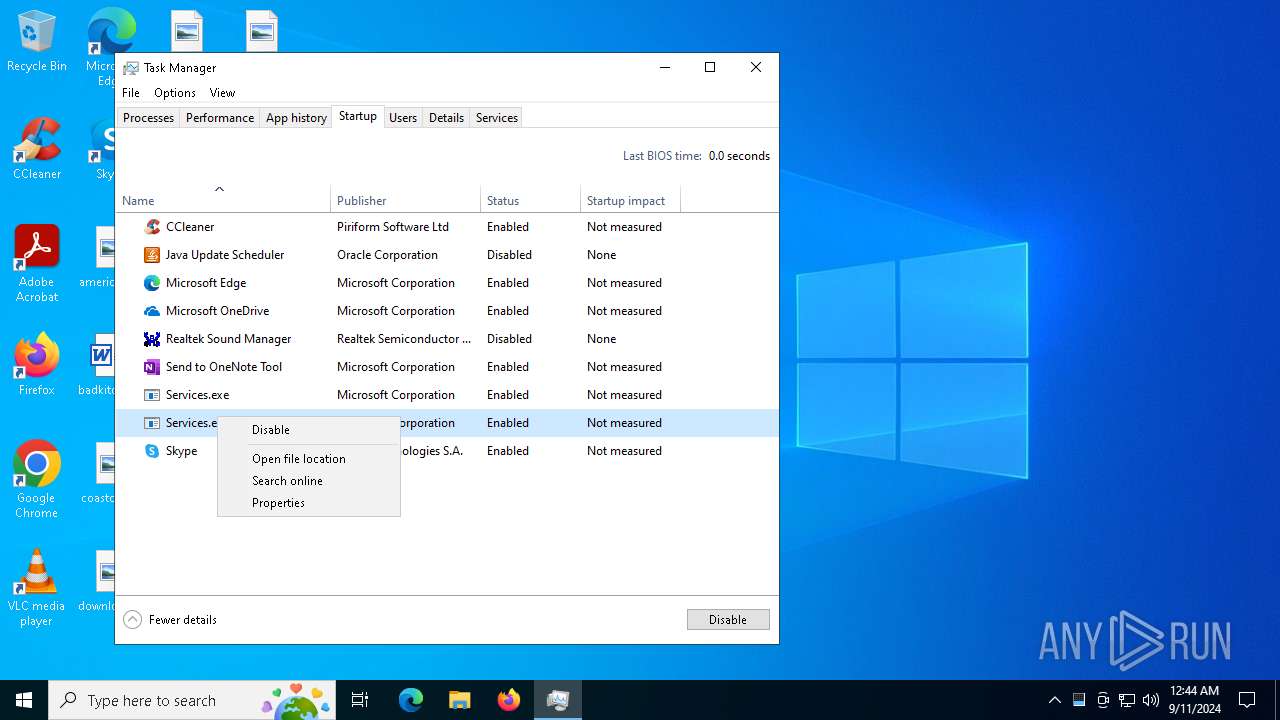
Task: Open the notification center icon
Action: pyautogui.click(x=1247, y=700)
